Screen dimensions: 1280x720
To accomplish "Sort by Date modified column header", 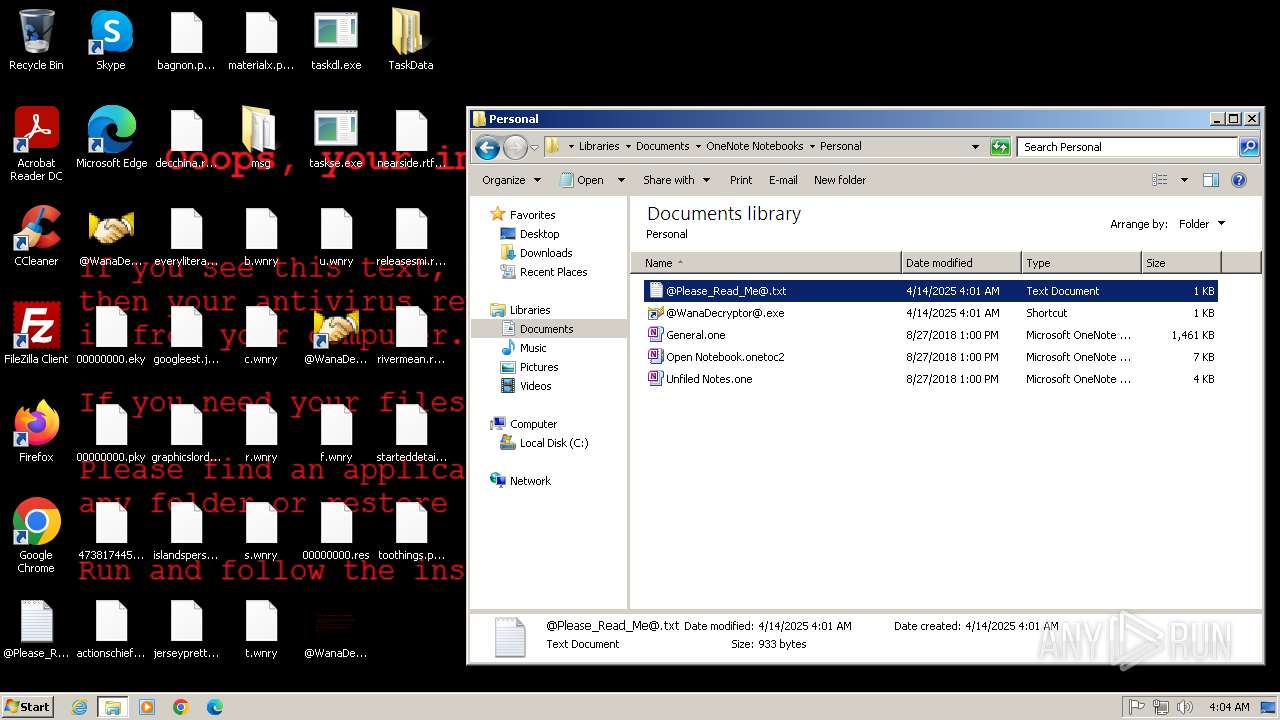I will coord(961,263).
